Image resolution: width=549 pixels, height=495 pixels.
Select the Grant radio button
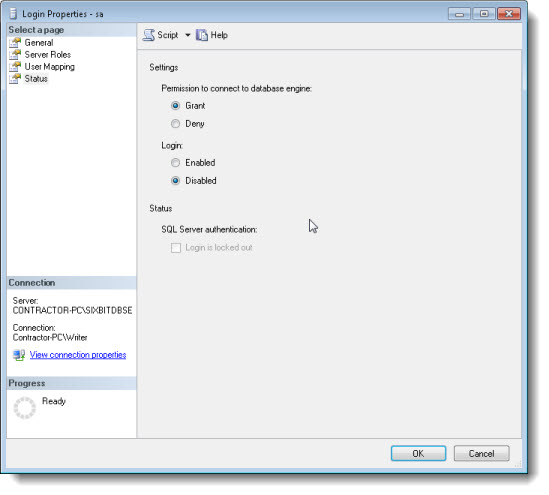(x=175, y=105)
